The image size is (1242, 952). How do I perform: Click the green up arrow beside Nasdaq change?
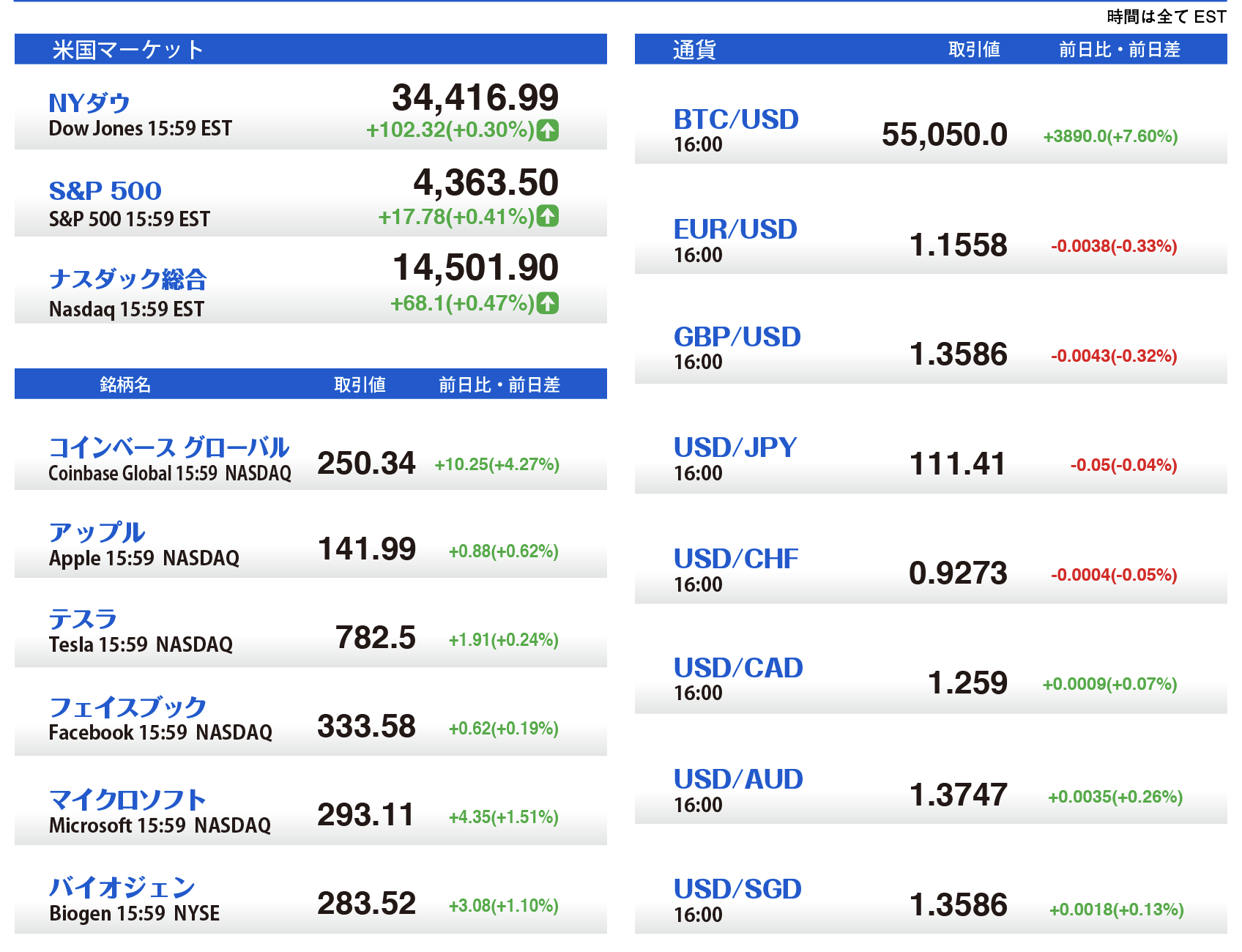[x=547, y=302]
